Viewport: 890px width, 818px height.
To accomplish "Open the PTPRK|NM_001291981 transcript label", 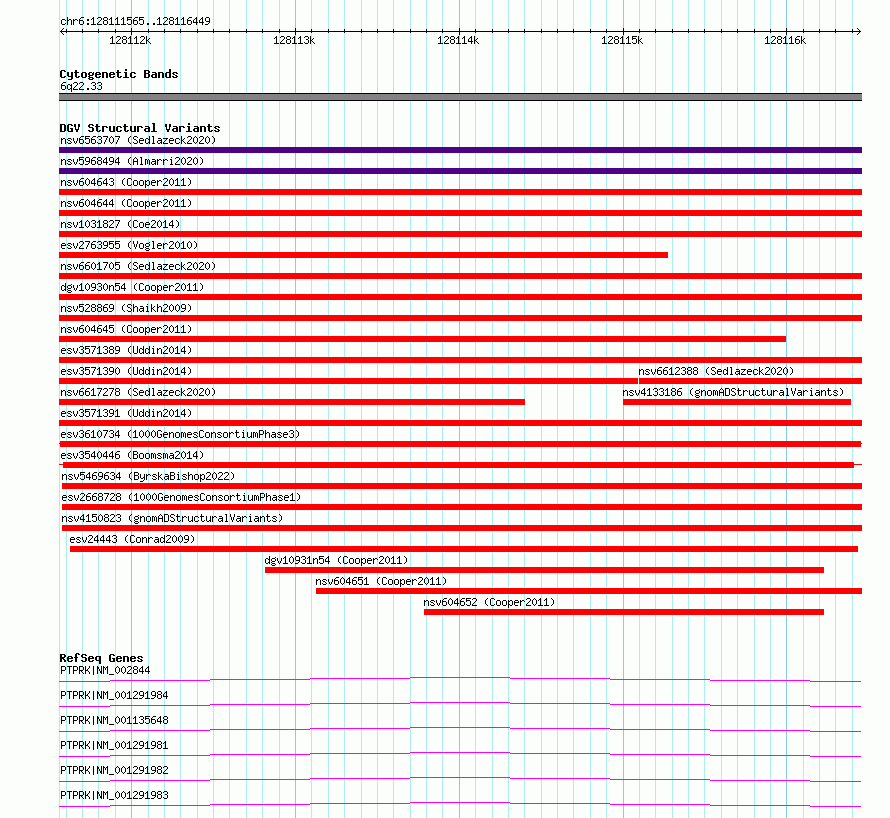I will (x=114, y=745).
